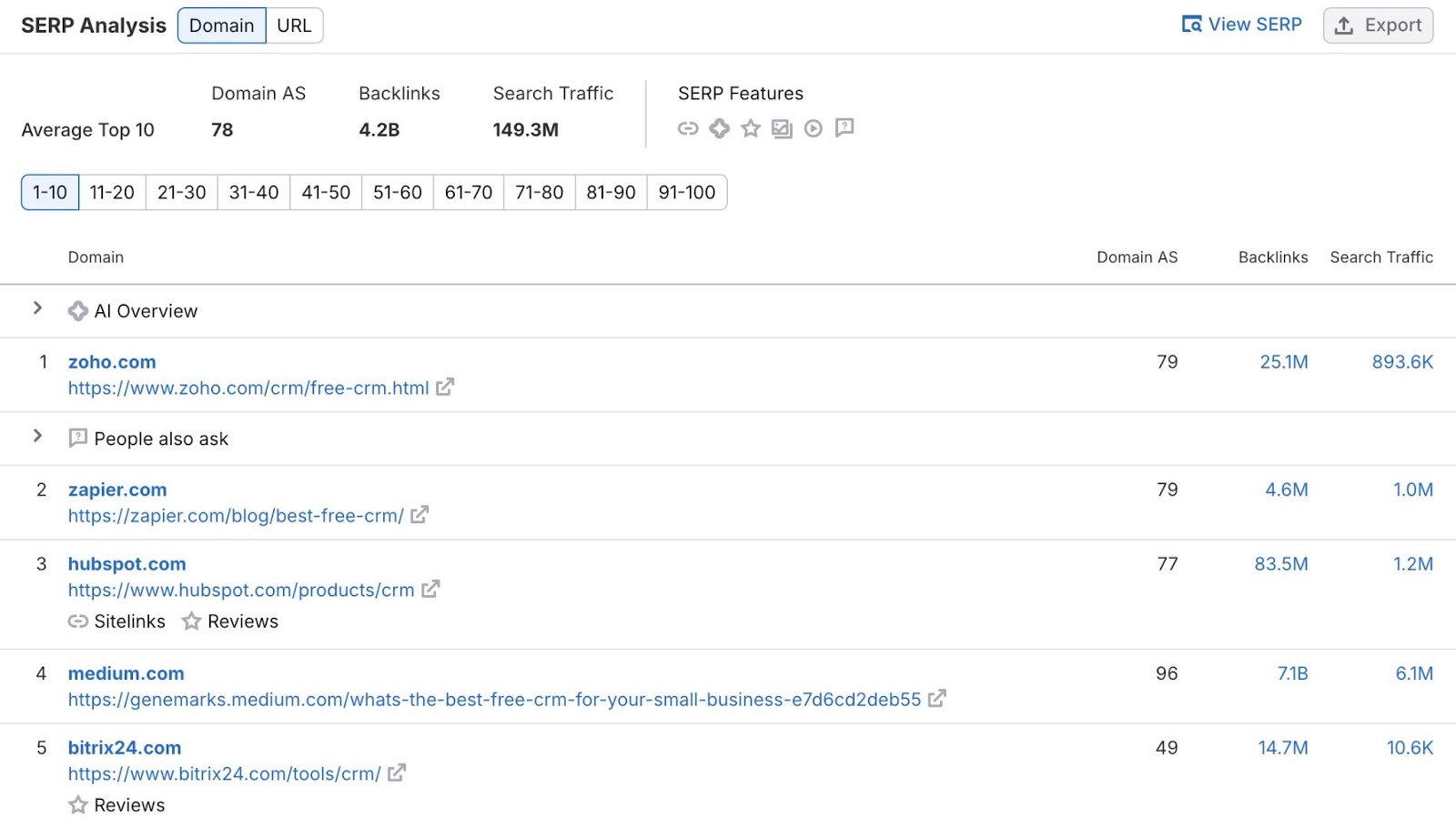Click the People Also Ask icon in SERP Features
Viewport: 1456px width, 829px height.
click(844, 128)
